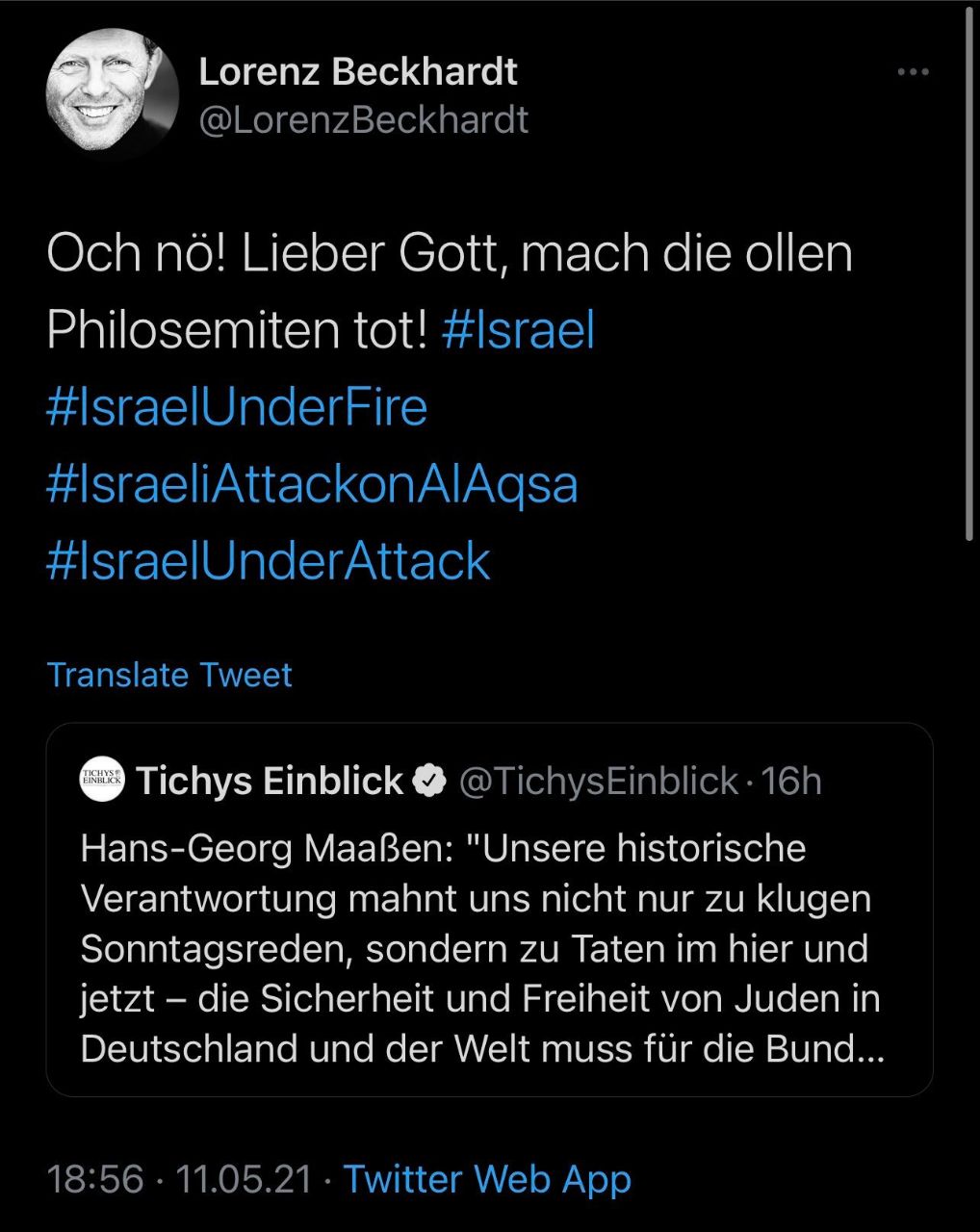
Task: Open the Tichys Einblick account name
Action: (270, 782)
